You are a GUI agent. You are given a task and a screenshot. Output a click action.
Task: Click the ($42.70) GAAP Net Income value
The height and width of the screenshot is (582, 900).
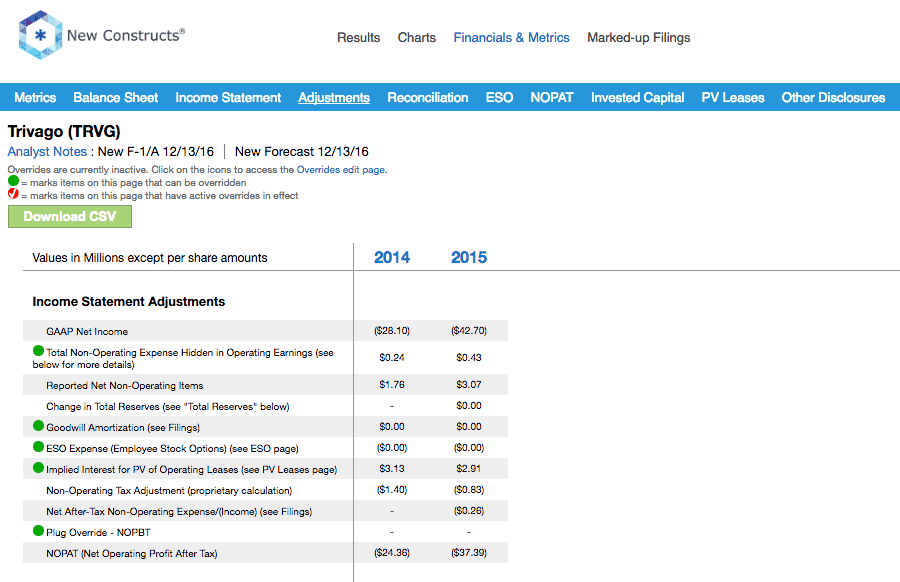(469, 331)
